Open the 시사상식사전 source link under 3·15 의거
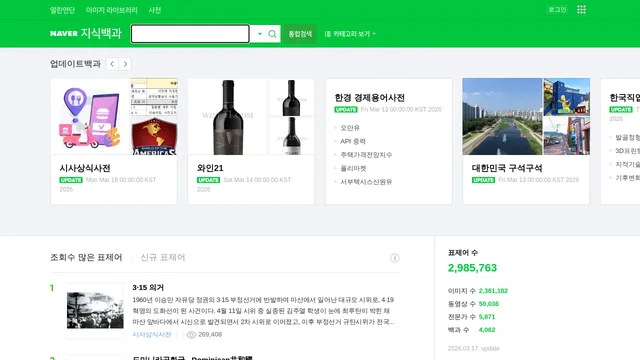Screen dimensions: 640x360 pyautogui.click(x=152, y=335)
